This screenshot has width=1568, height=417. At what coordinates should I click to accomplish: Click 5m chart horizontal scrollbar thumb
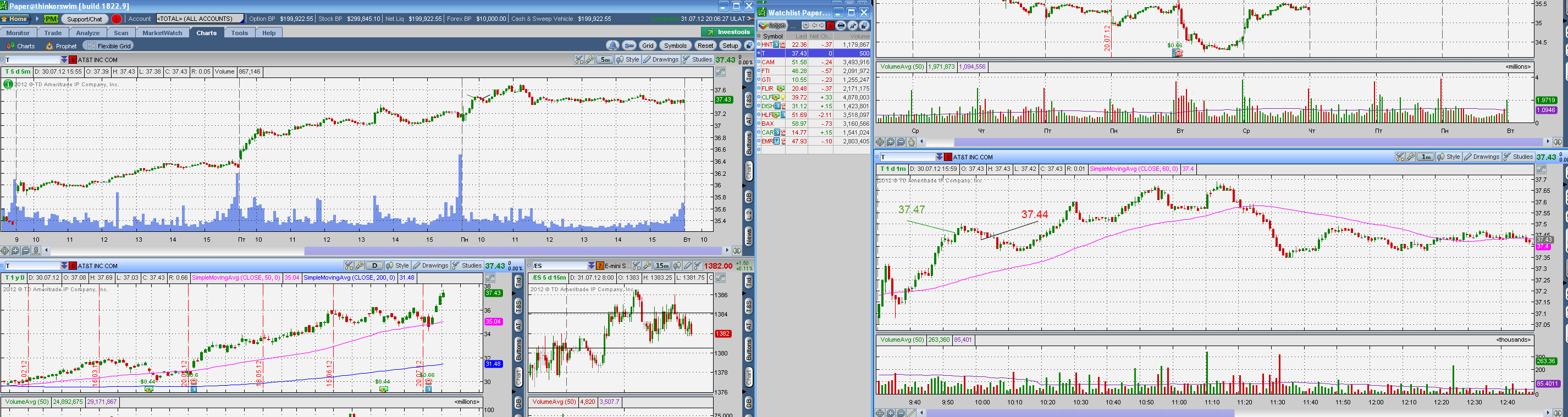coord(512,251)
